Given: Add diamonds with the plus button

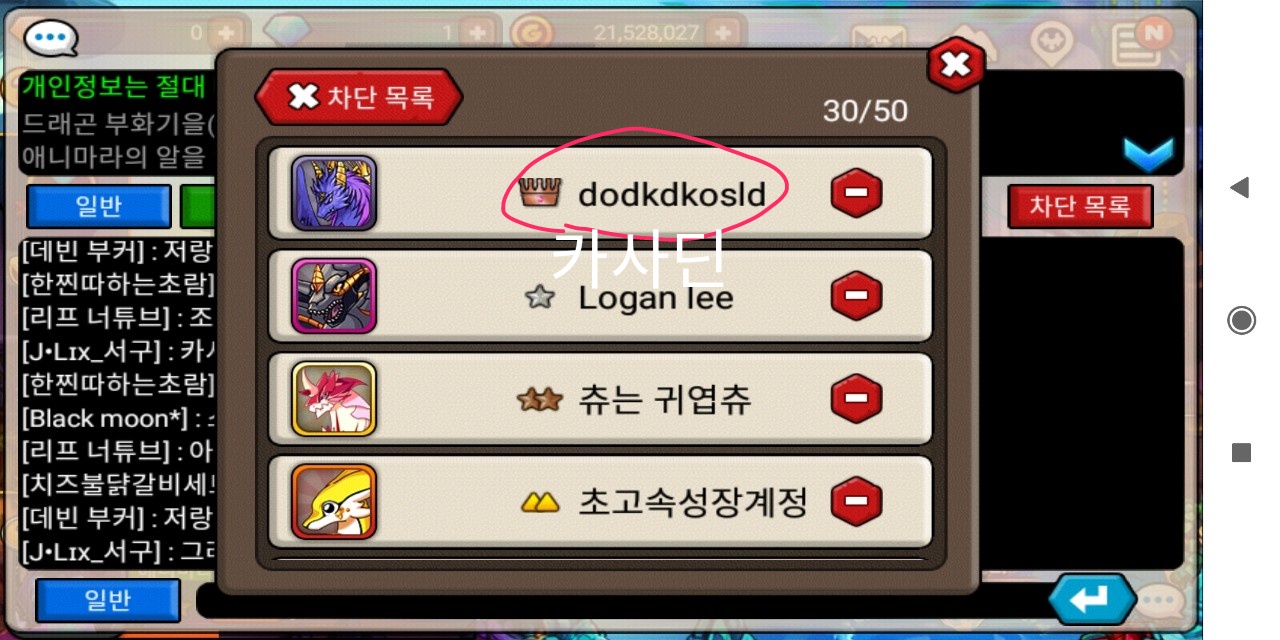Looking at the screenshot, I should point(478,32).
